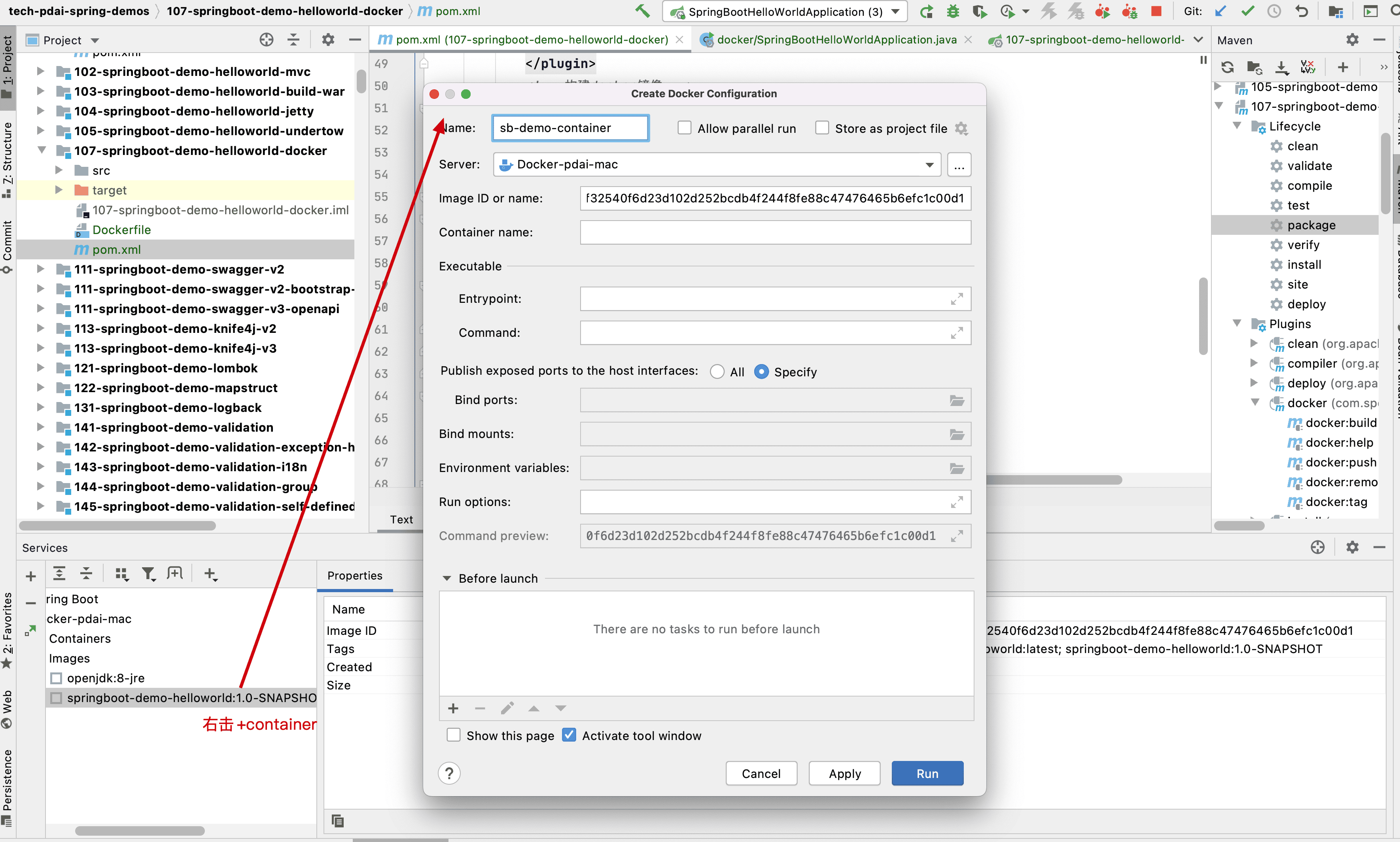Click Git update project arrow icon

[1220, 11]
